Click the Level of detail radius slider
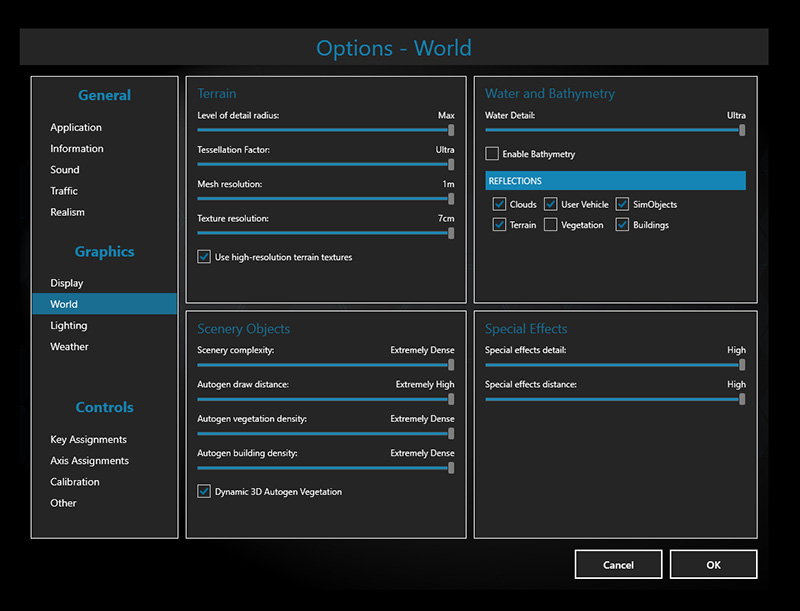Viewport: 800px width, 611px height. (326, 130)
